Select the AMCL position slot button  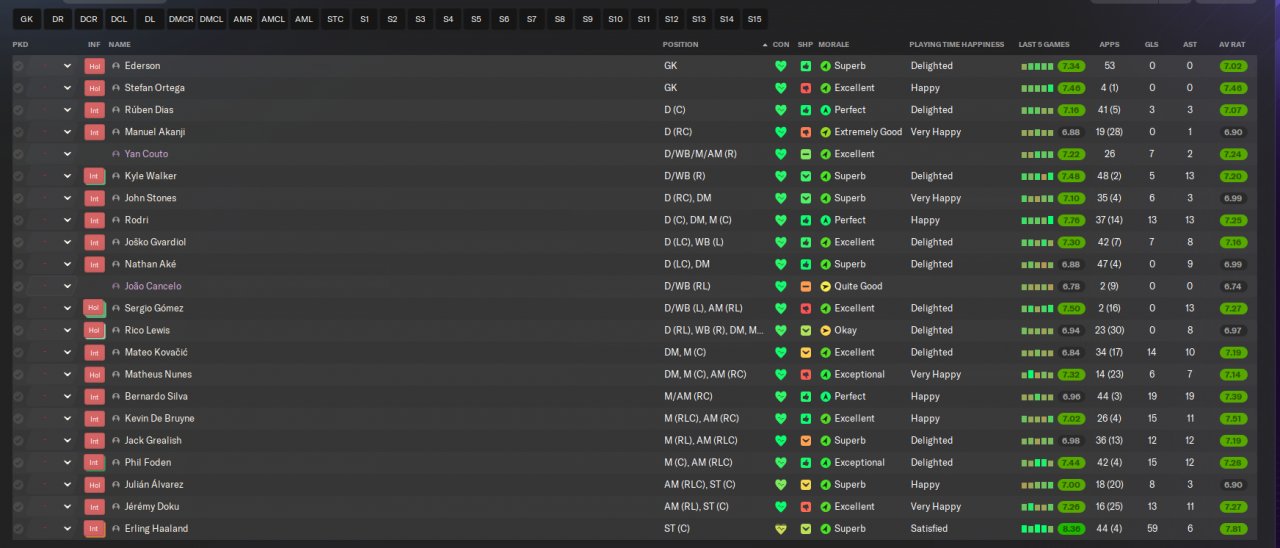pos(273,19)
